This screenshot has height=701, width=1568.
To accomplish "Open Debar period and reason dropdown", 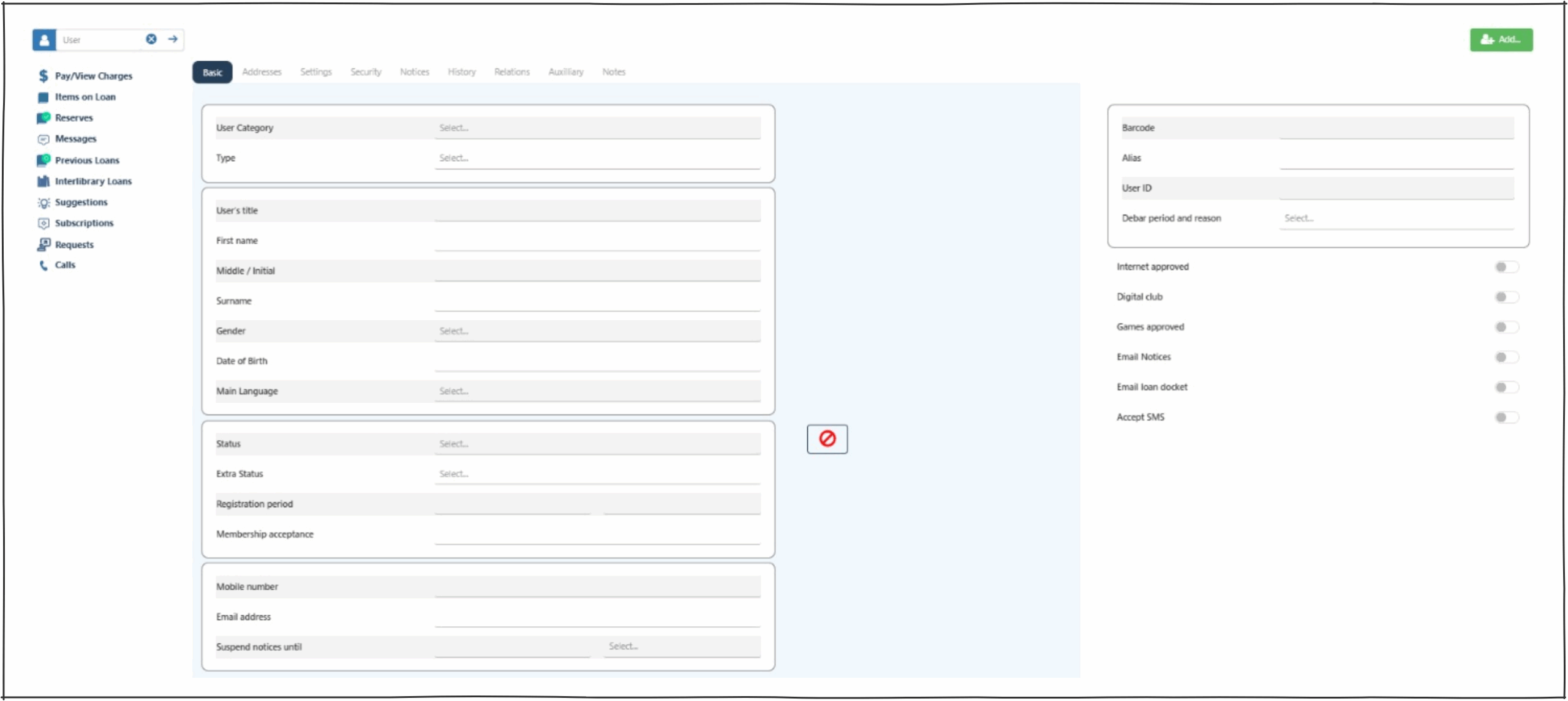I will (x=1395, y=219).
